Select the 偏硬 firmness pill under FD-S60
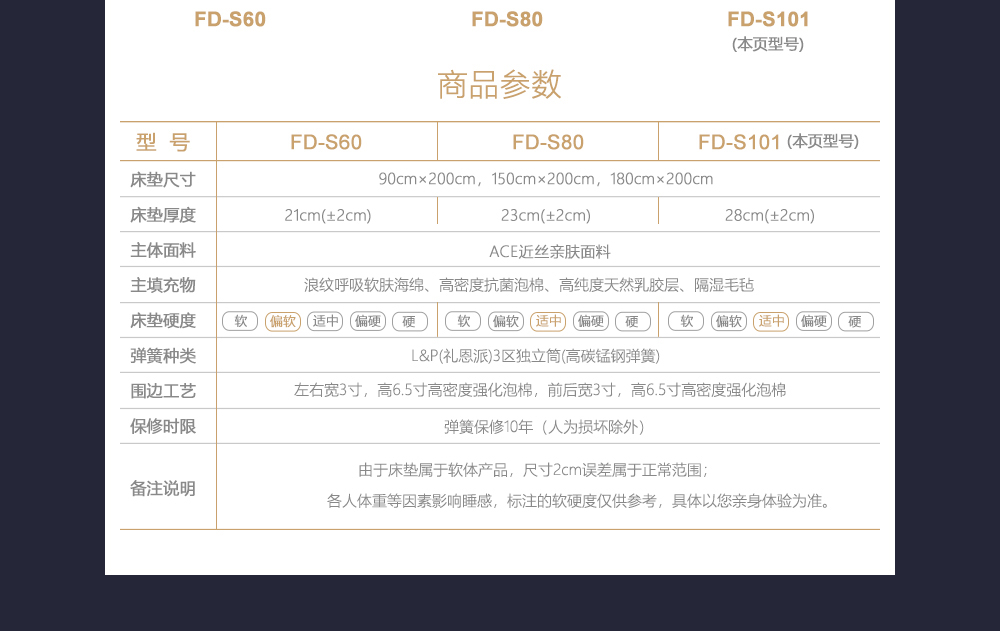Screen dimensions: 1000x631 tap(368, 321)
